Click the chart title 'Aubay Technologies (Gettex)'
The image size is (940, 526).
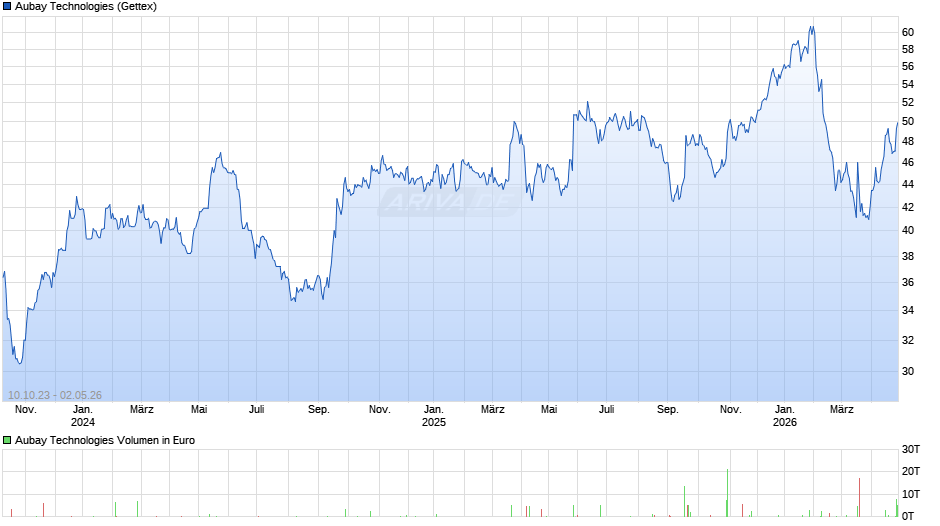point(86,7)
